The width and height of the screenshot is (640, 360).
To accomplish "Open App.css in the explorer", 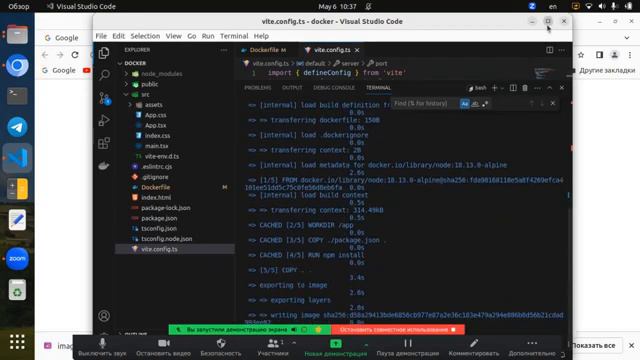I will click(x=156, y=115).
